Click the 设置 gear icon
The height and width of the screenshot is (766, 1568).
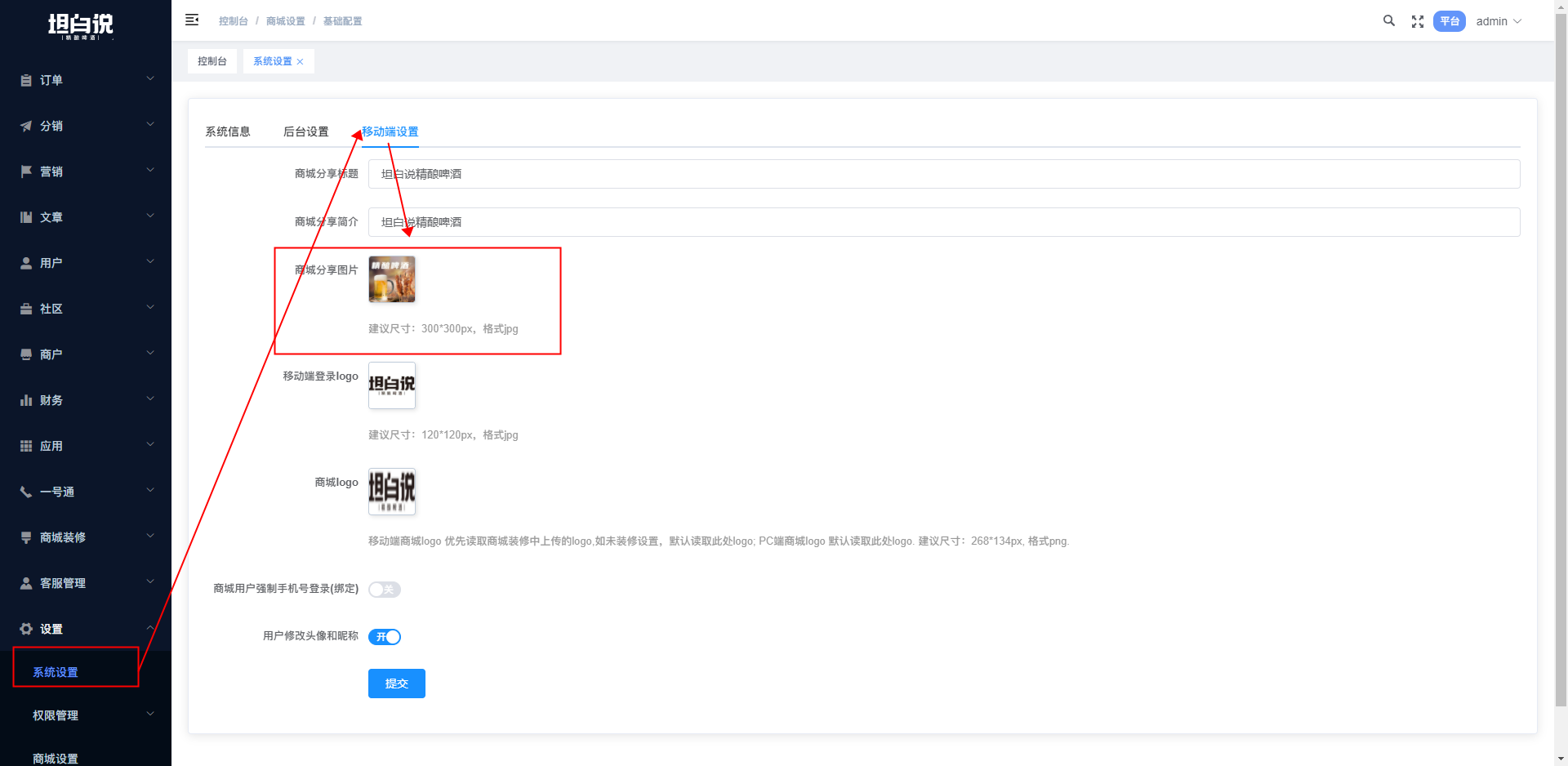tap(26, 629)
